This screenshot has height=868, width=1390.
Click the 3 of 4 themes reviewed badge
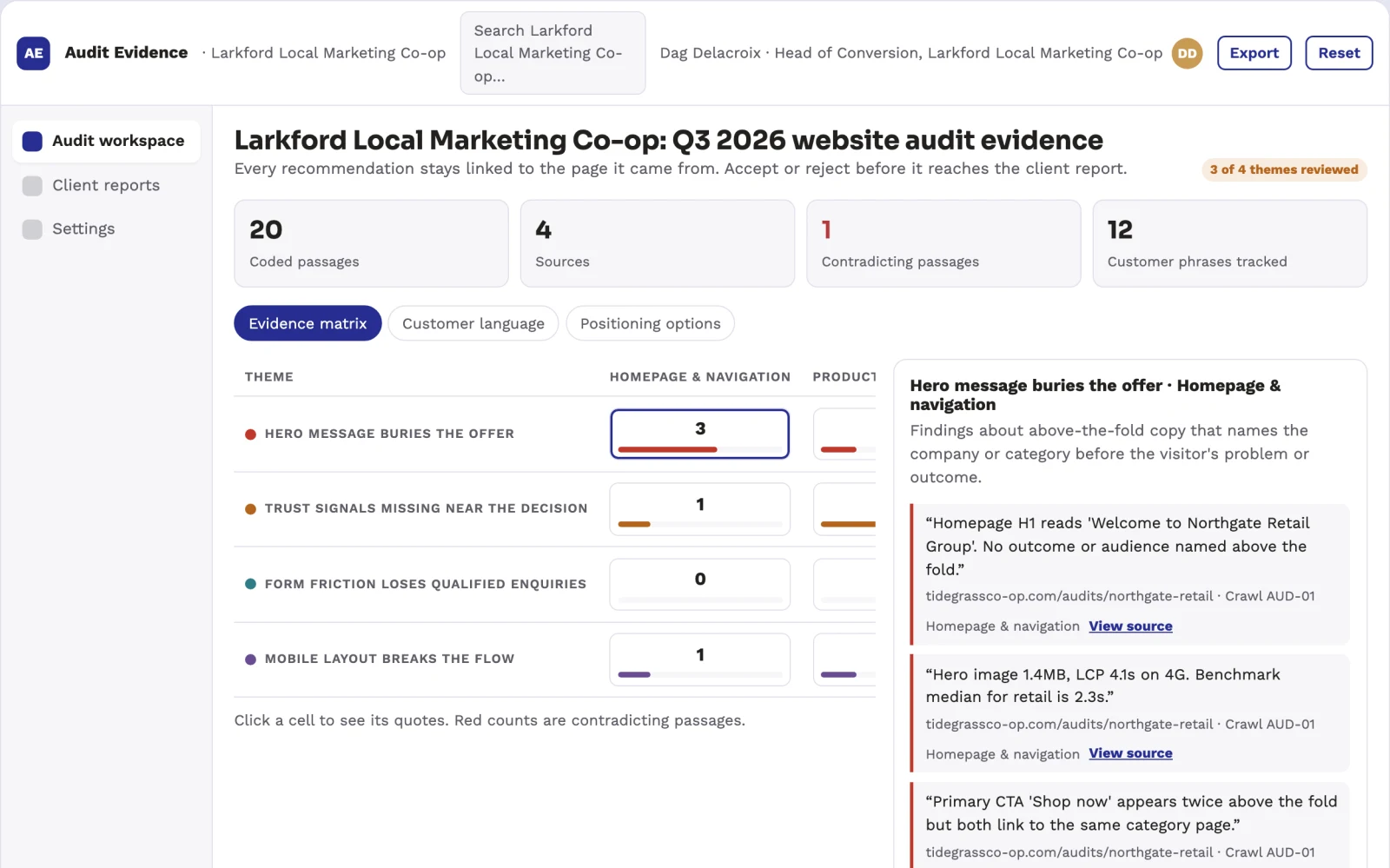1284,169
